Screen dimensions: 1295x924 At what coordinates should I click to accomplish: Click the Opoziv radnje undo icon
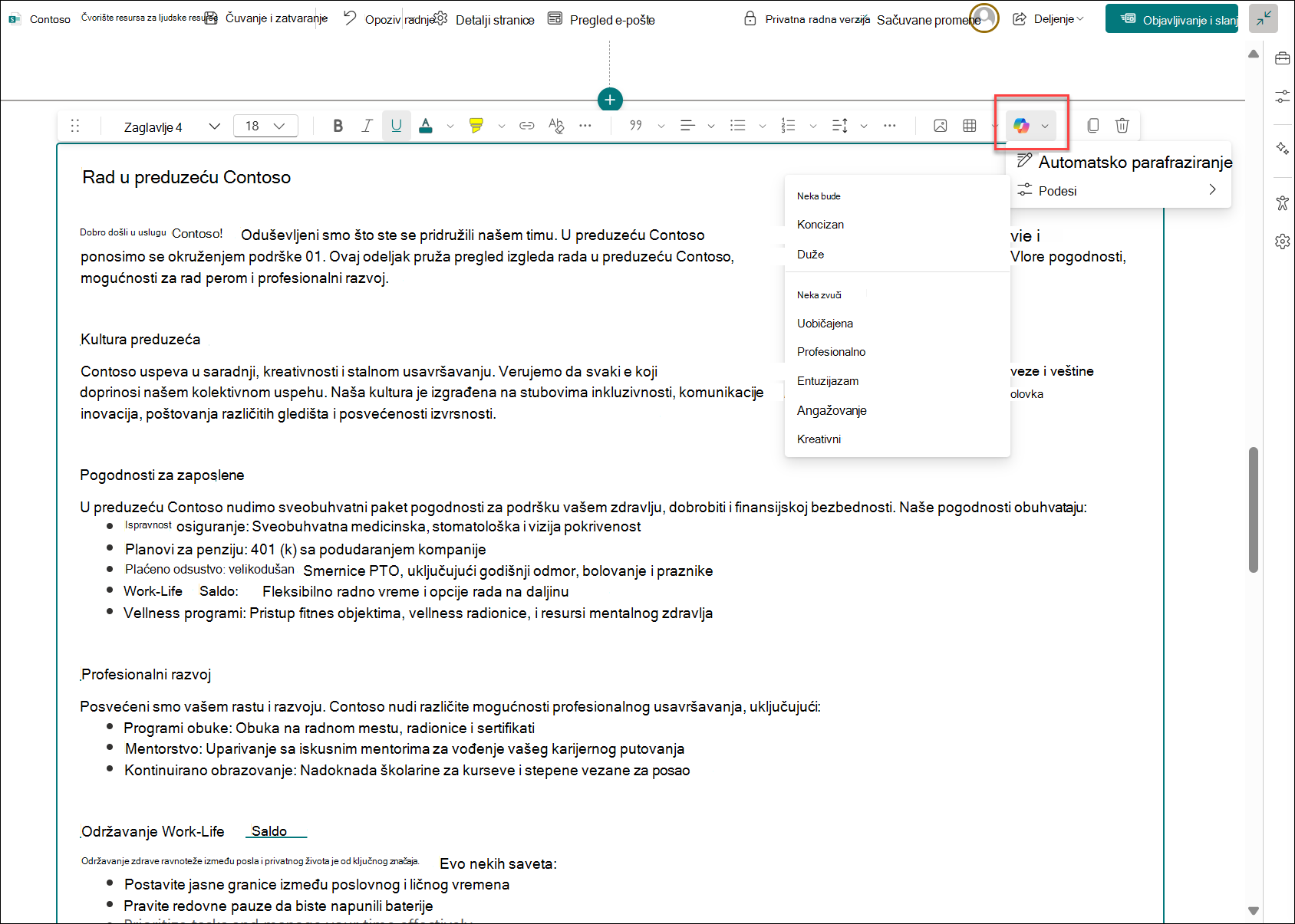[350, 18]
